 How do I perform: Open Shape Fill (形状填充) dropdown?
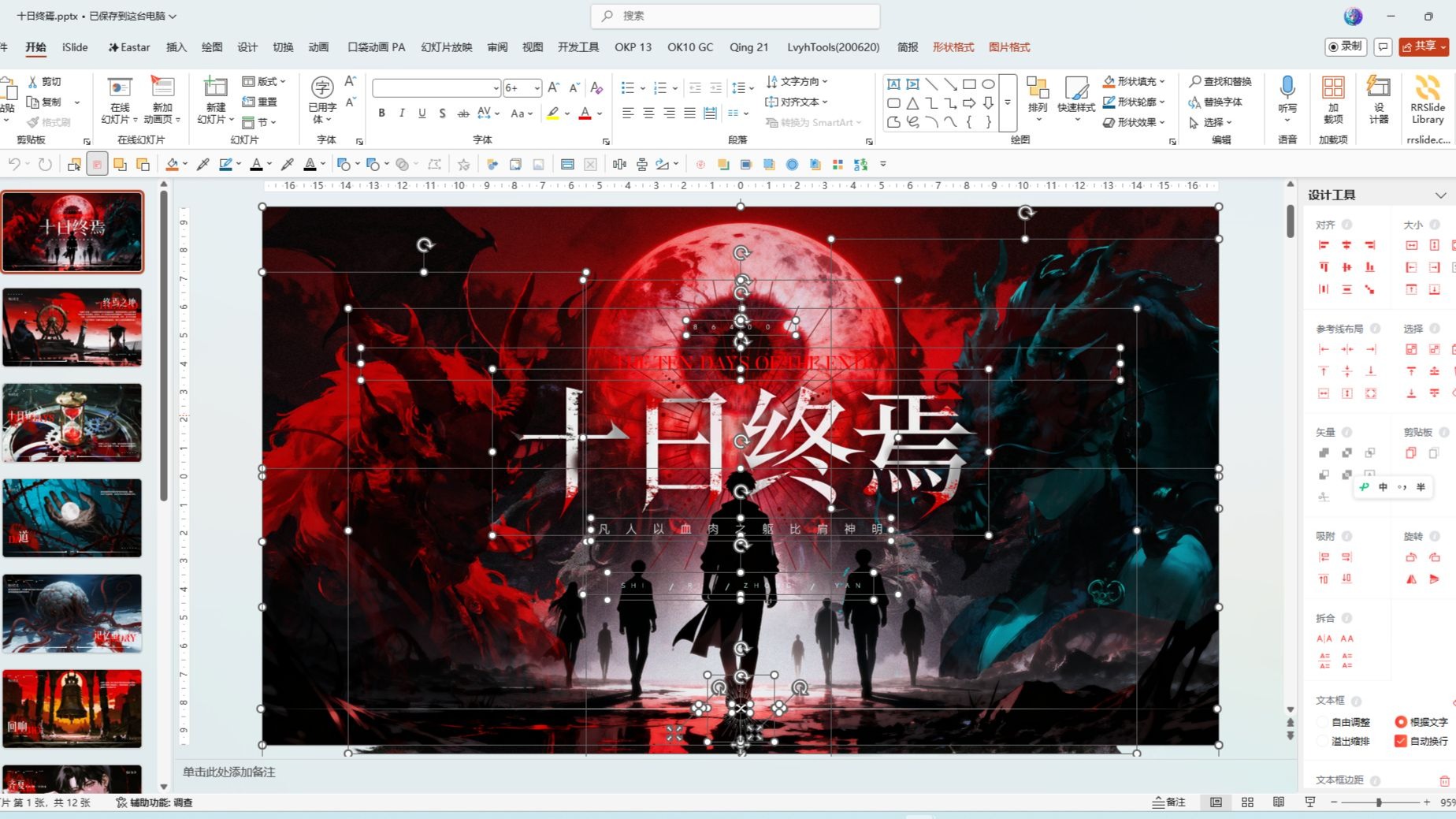click(1134, 81)
